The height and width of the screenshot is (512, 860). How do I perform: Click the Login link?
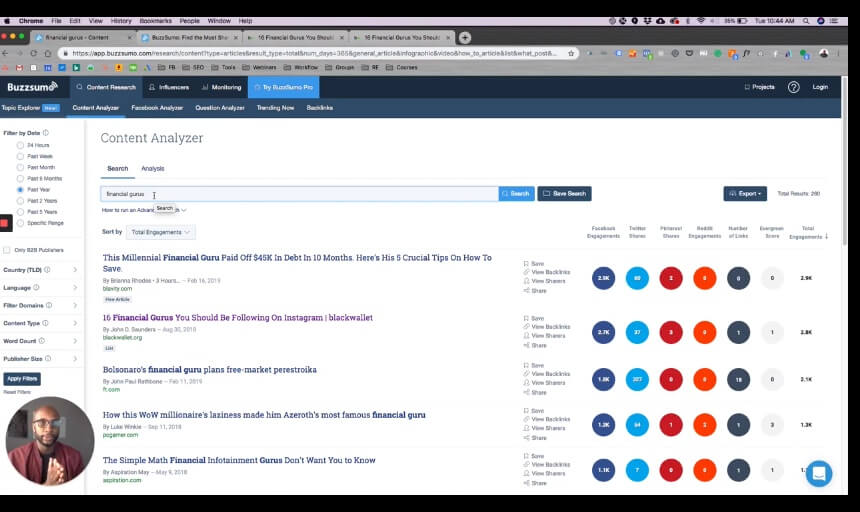(820, 87)
